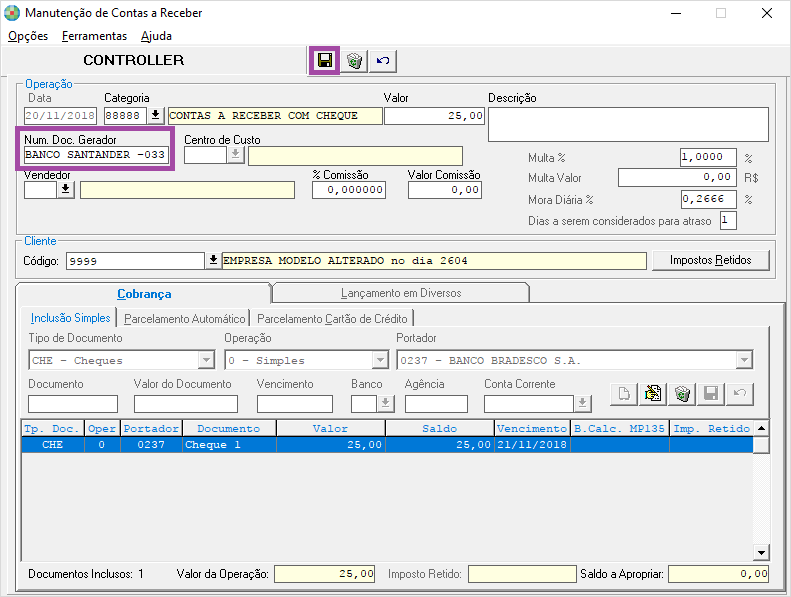791x597 pixels.
Task: Select the Cheque 1 row in grid
Action: click(387, 445)
